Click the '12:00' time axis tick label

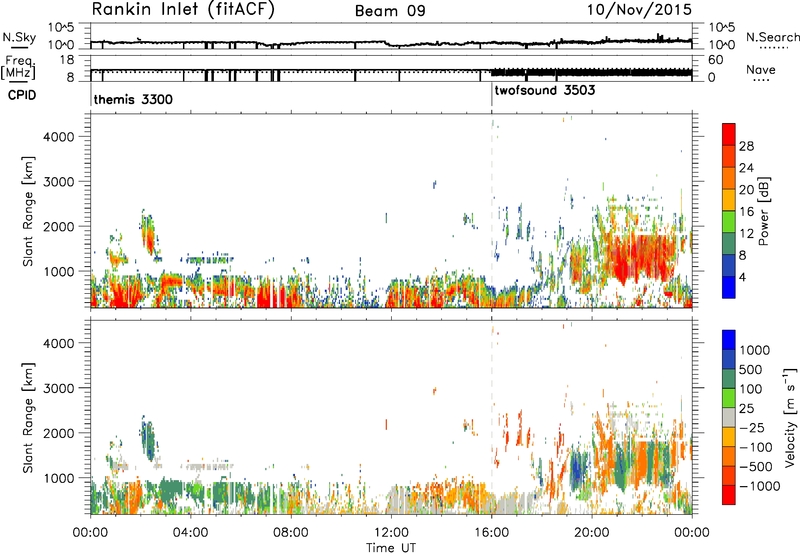tap(391, 533)
